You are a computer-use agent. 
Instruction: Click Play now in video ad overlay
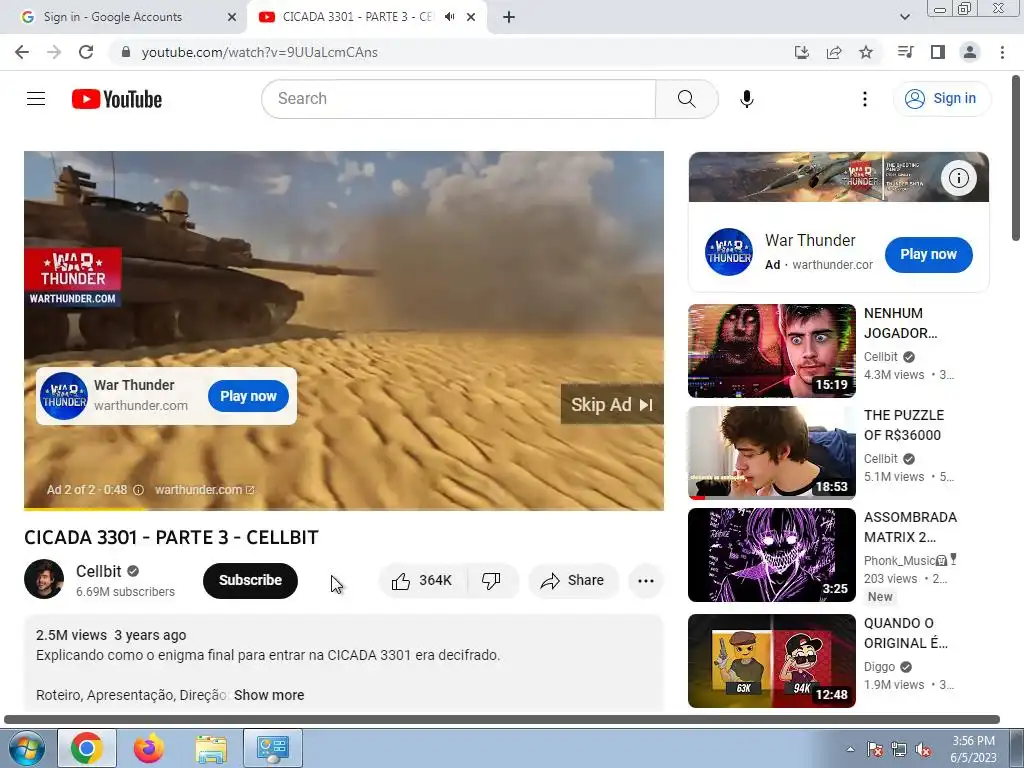(x=248, y=396)
